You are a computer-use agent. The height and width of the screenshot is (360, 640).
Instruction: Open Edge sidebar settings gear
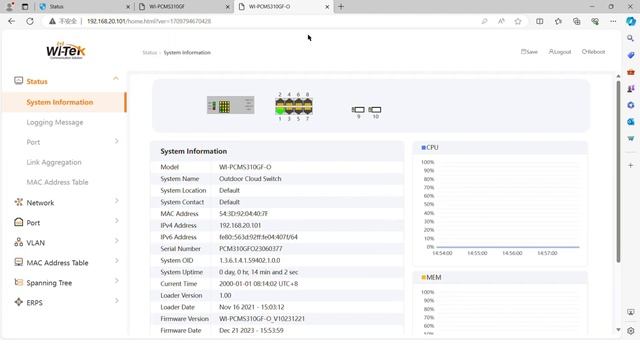[x=631, y=331]
